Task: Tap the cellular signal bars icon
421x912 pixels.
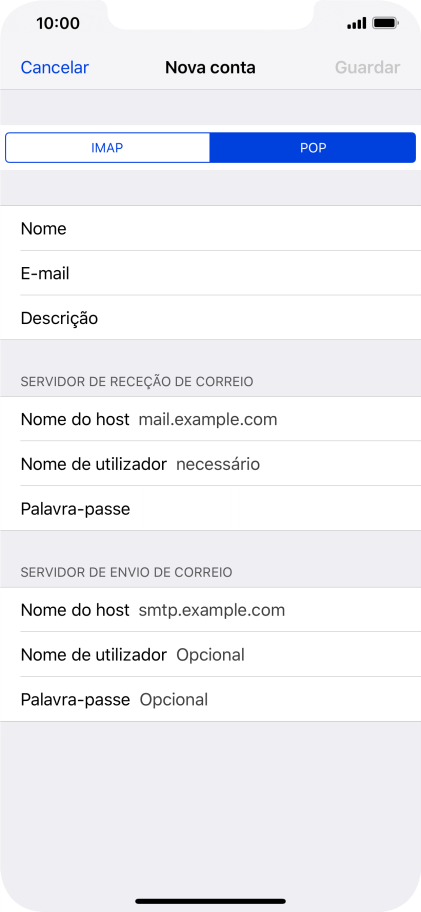Action: click(356, 23)
